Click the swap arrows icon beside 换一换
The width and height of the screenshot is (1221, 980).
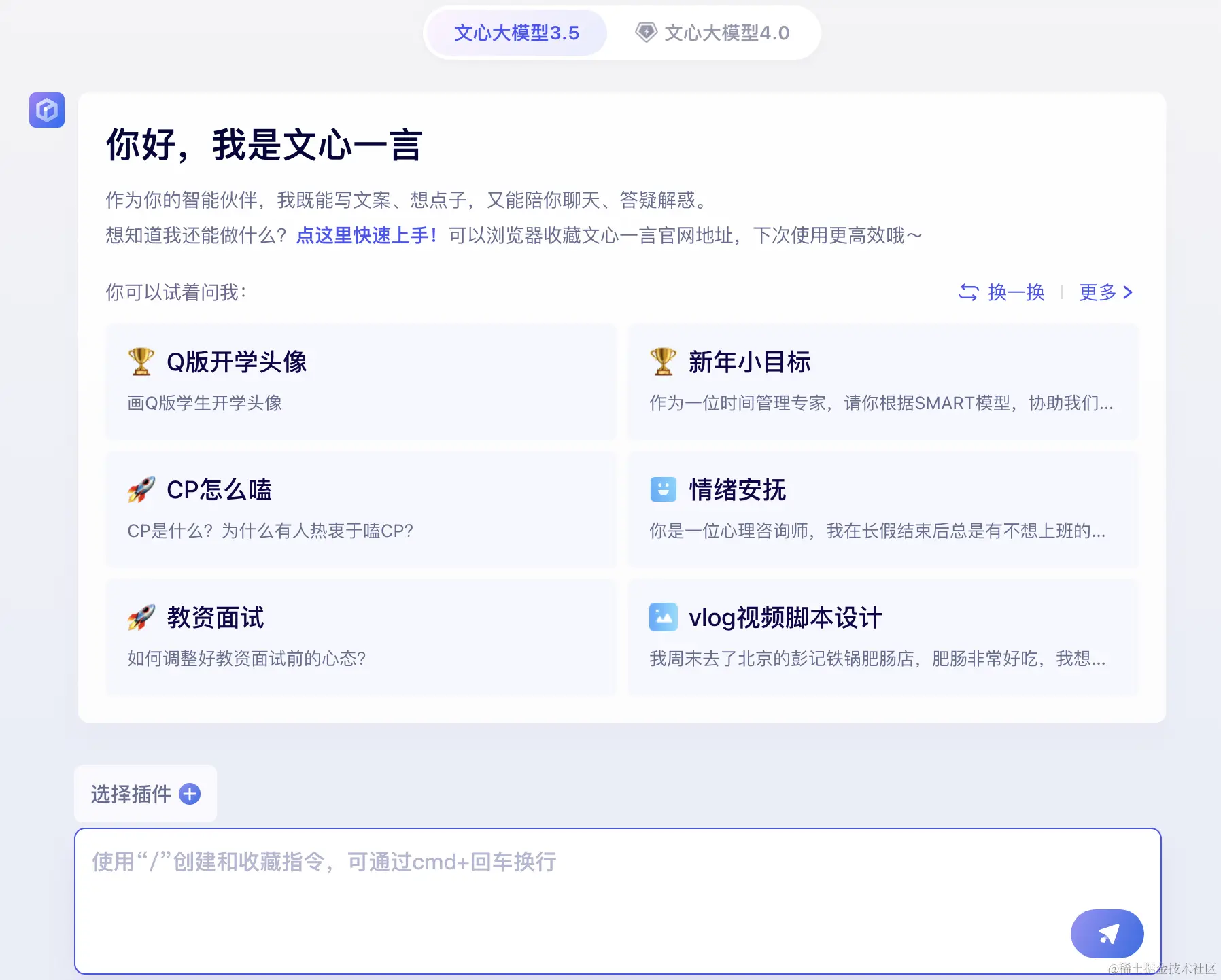coord(968,292)
